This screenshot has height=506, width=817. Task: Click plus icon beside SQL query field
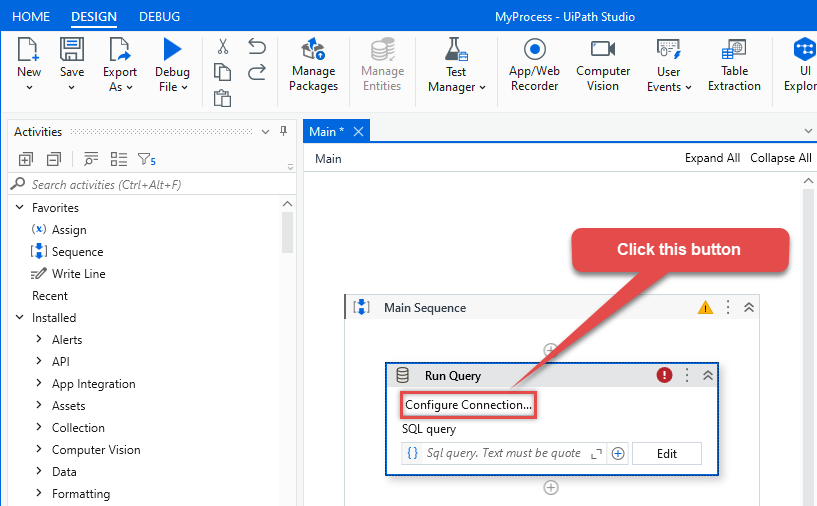point(618,453)
